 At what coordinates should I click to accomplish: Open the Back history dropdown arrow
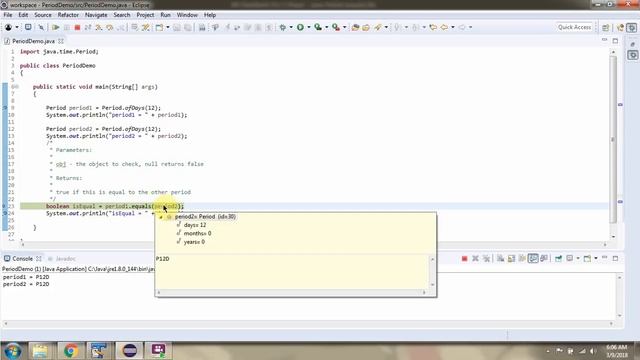pos(453,27)
